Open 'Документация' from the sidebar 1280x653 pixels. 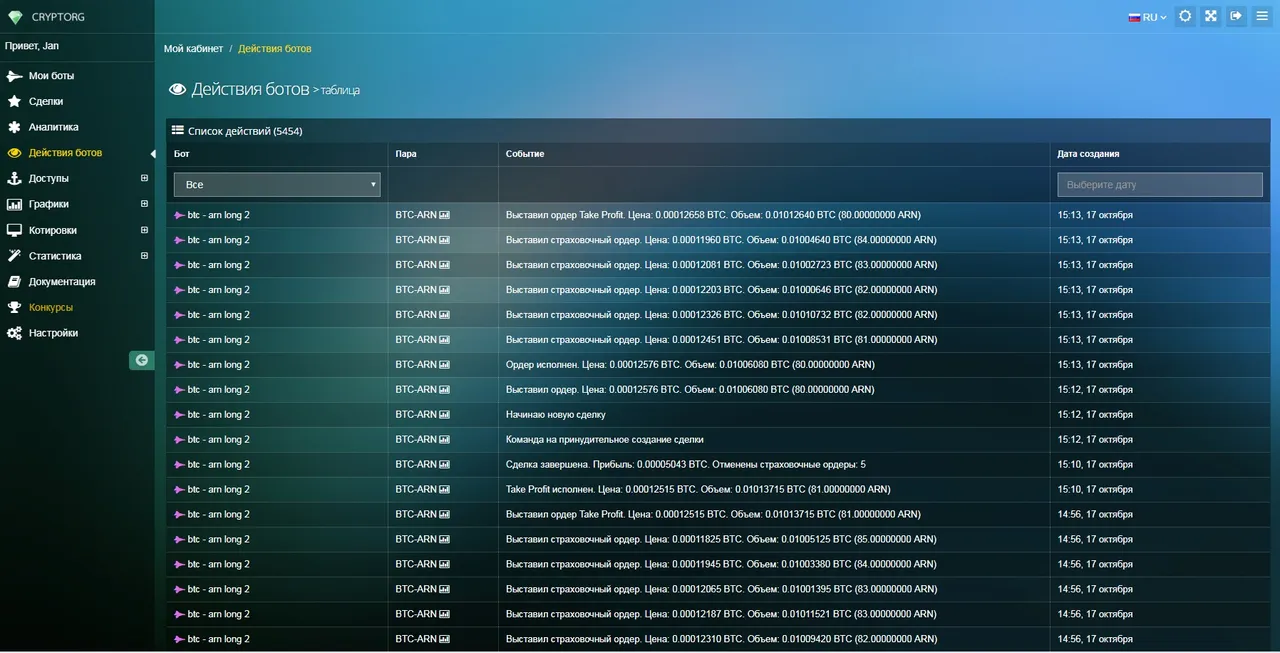[62, 281]
